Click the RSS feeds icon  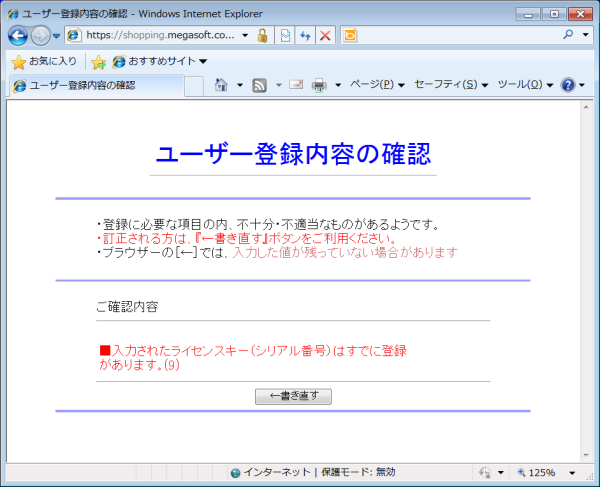(260, 85)
